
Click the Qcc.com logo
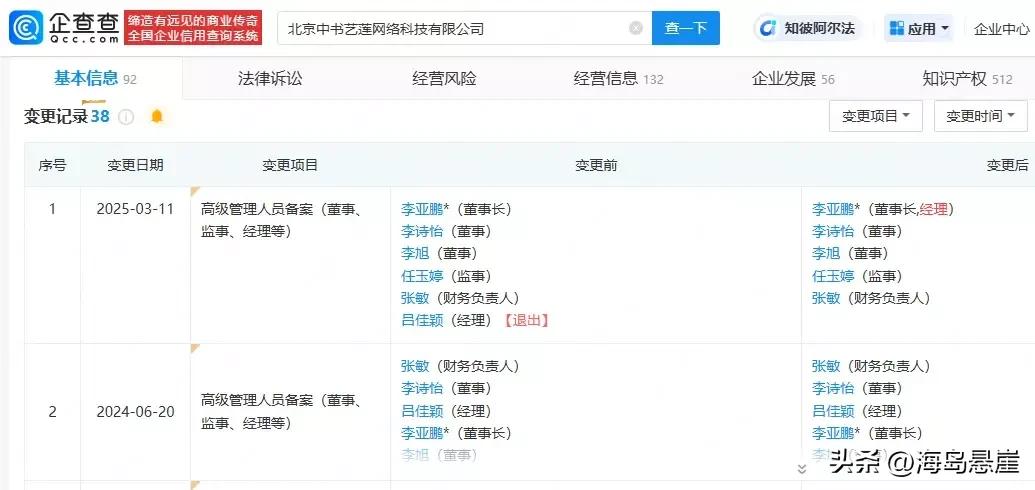64,28
